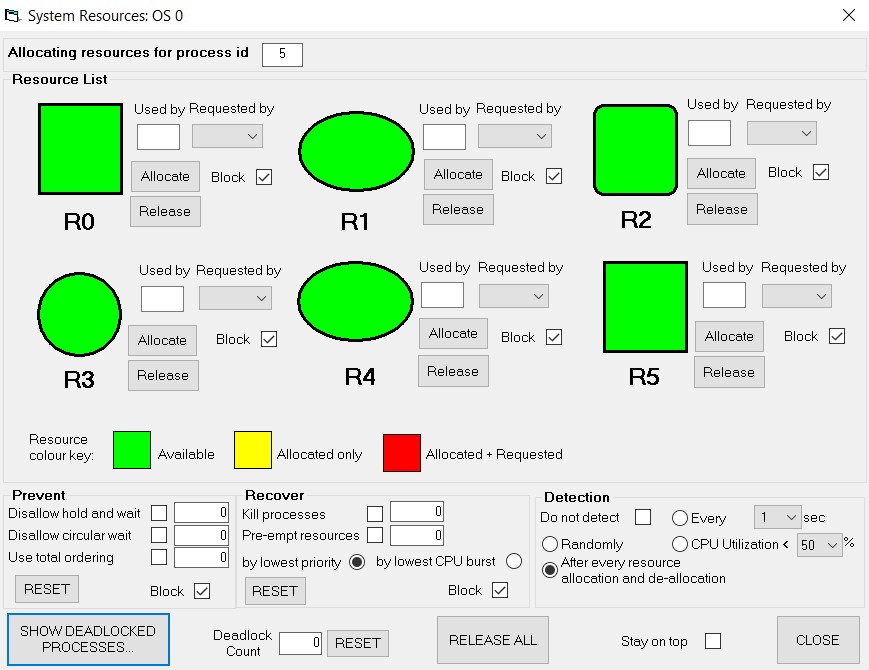
Task: Click the process id input field
Action: 282,54
